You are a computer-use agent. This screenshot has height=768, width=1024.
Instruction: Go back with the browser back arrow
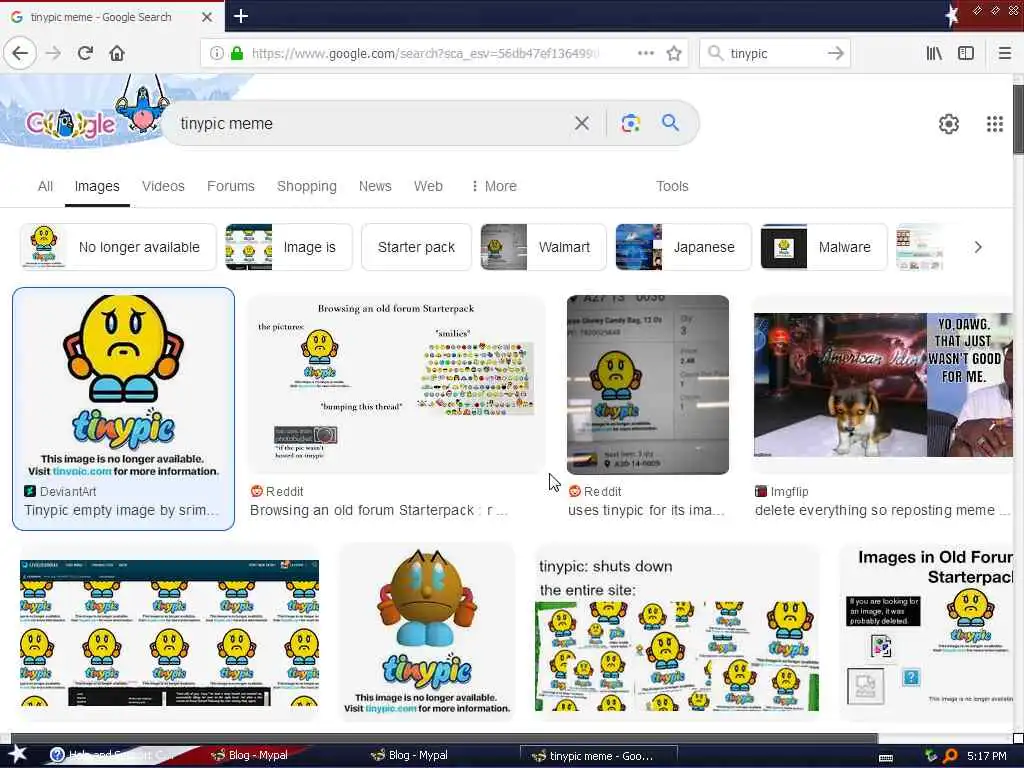click(x=20, y=53)
